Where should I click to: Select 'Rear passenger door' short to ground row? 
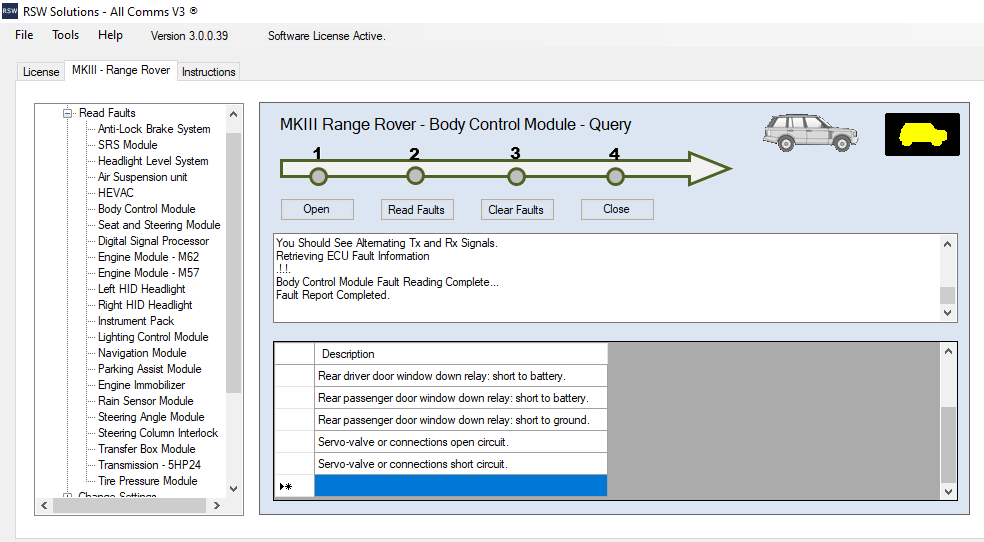(x=461, y=420)
